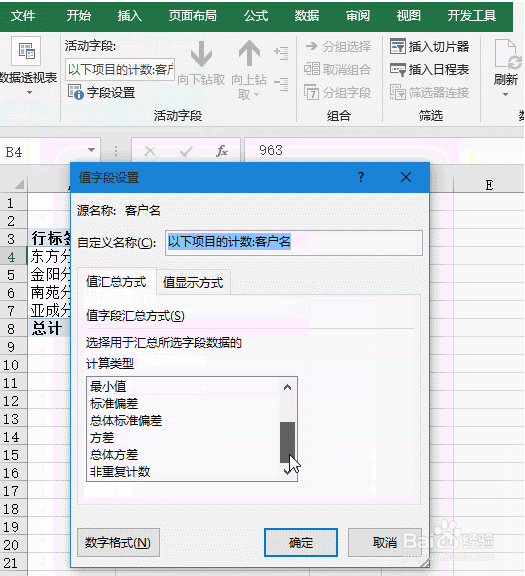Click the expand field icon
Image resolution: width=525 pixels, height=576 pixels.
pyautogui.click(x=281, y=54)
